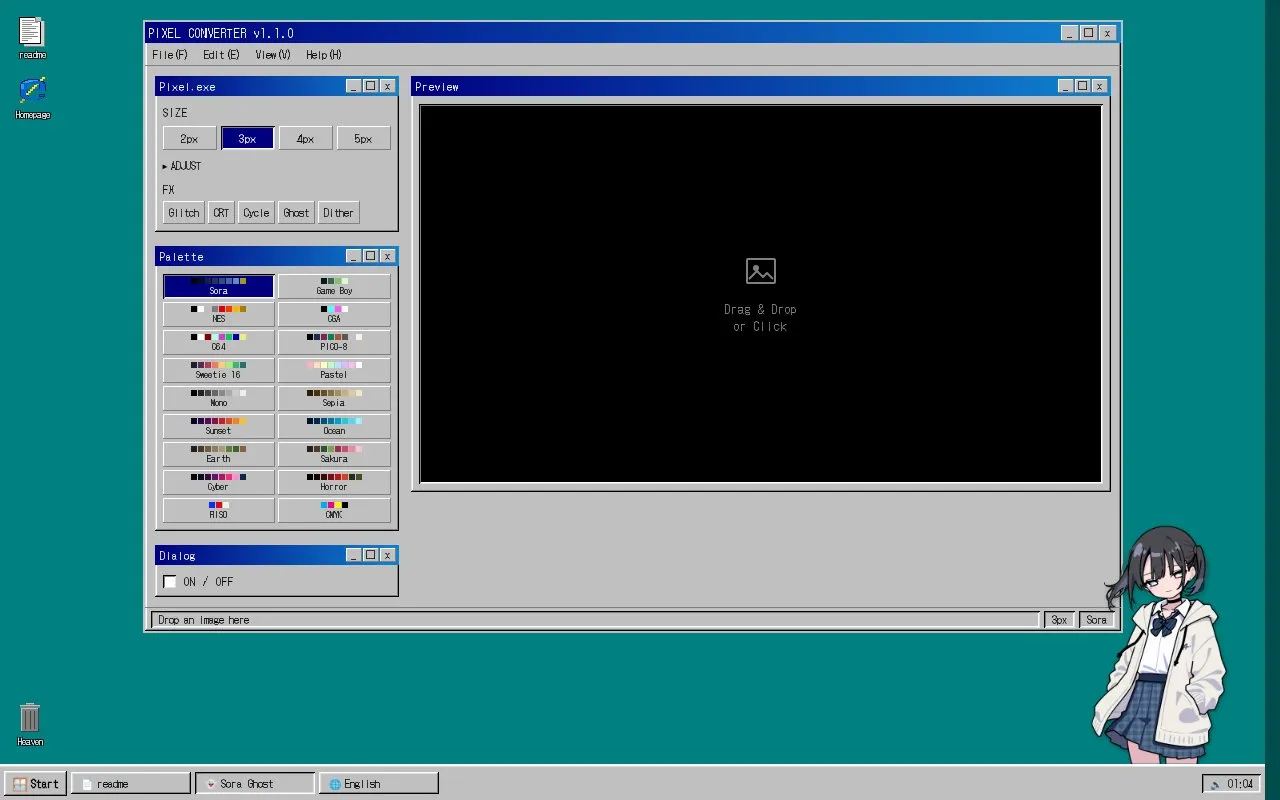The width and height of the screenshot is (1280, 800).
Task: Choose the Sweetie 16 palette
Action: click(x=218, y=370)
